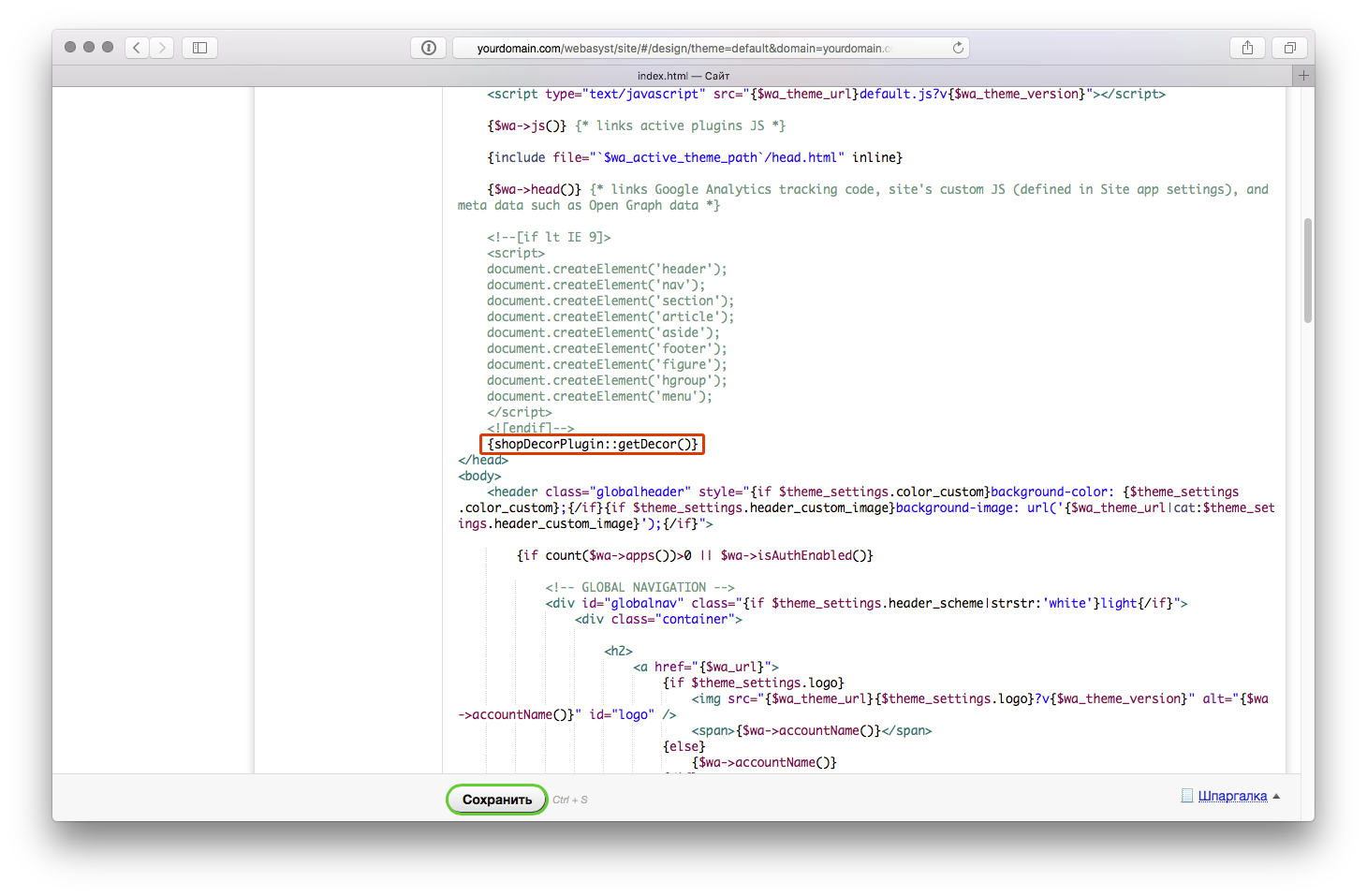
Task: Reload the page using the refresh icon
Action: tap(958, 48)
